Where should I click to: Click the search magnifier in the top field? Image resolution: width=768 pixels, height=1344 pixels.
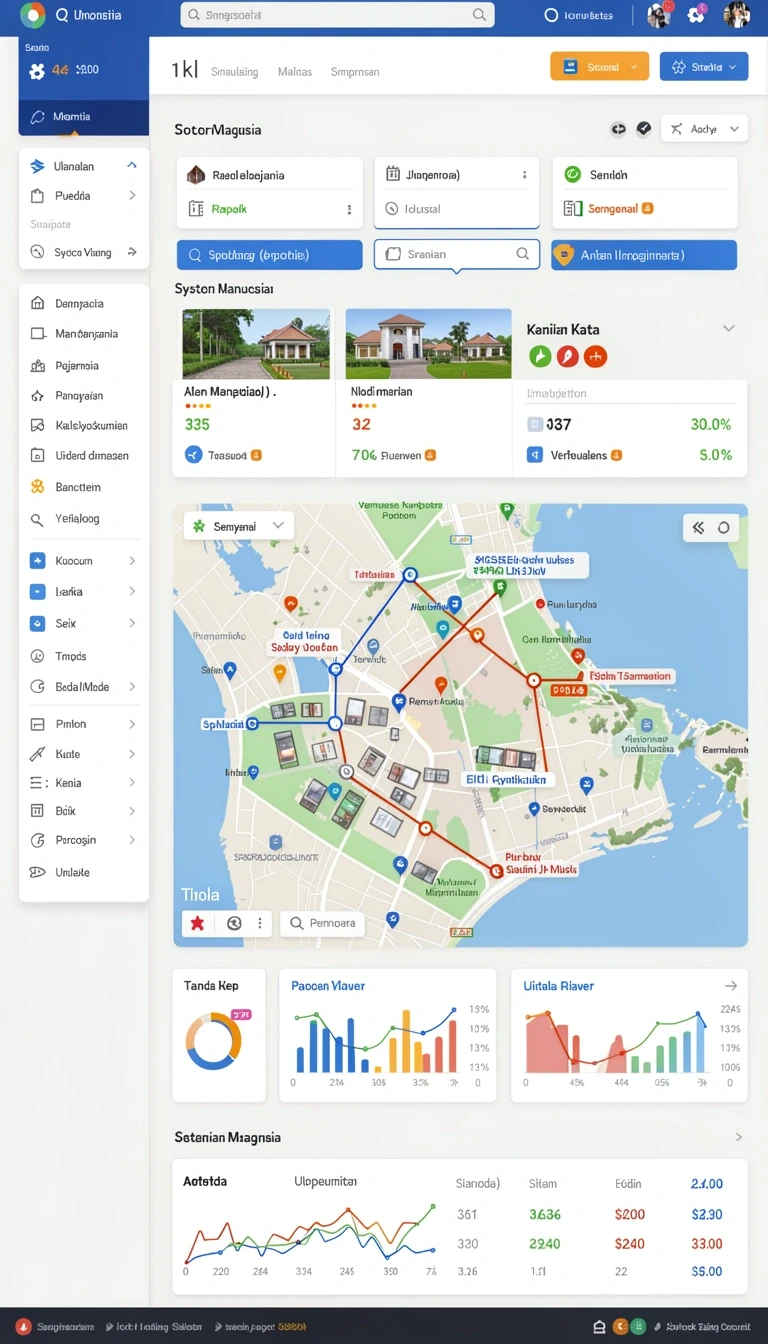pos(480,15)
